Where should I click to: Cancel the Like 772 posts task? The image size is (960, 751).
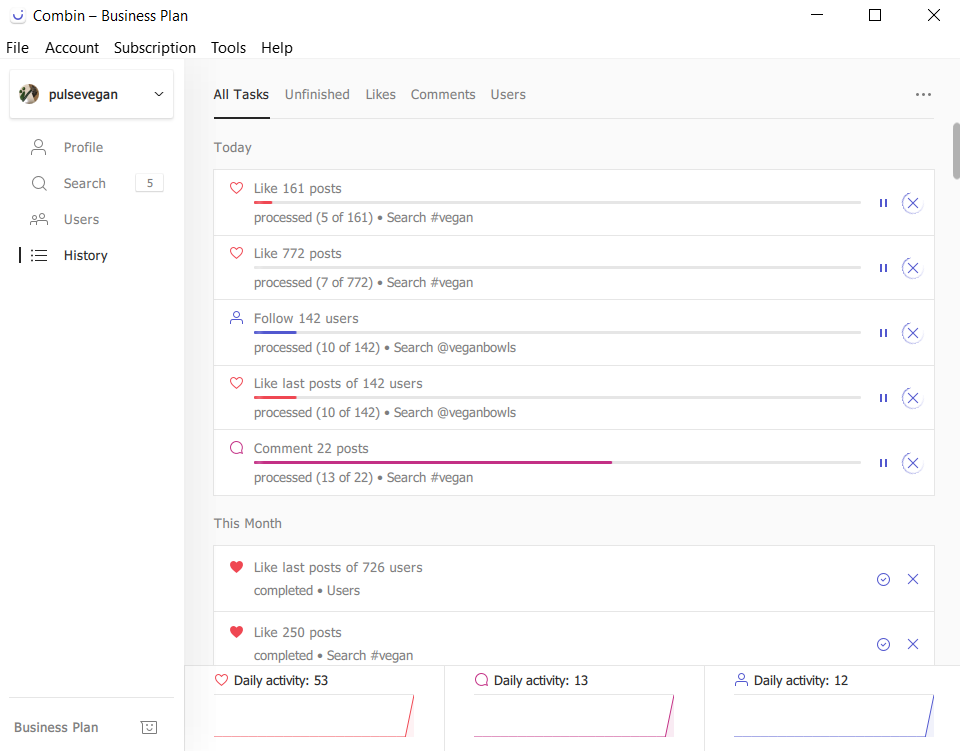coord(912,268)
